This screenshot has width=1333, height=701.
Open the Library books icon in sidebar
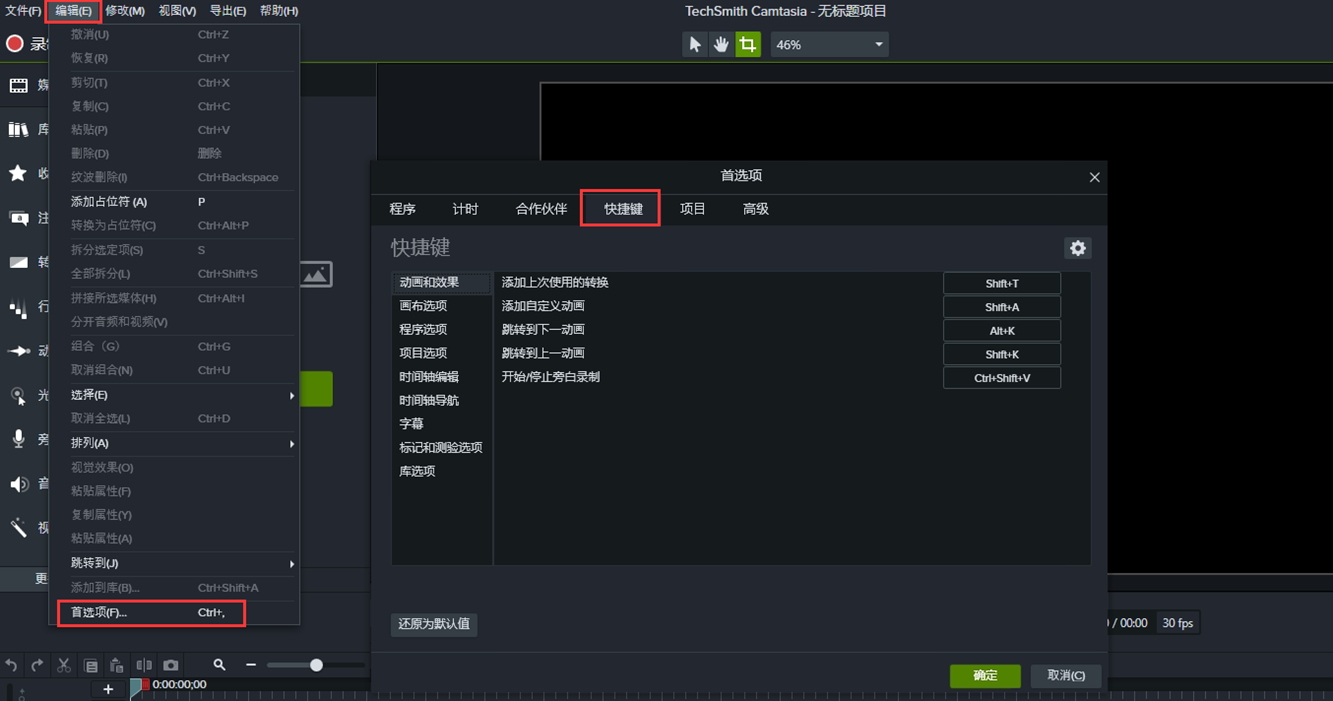coord(18,130)
